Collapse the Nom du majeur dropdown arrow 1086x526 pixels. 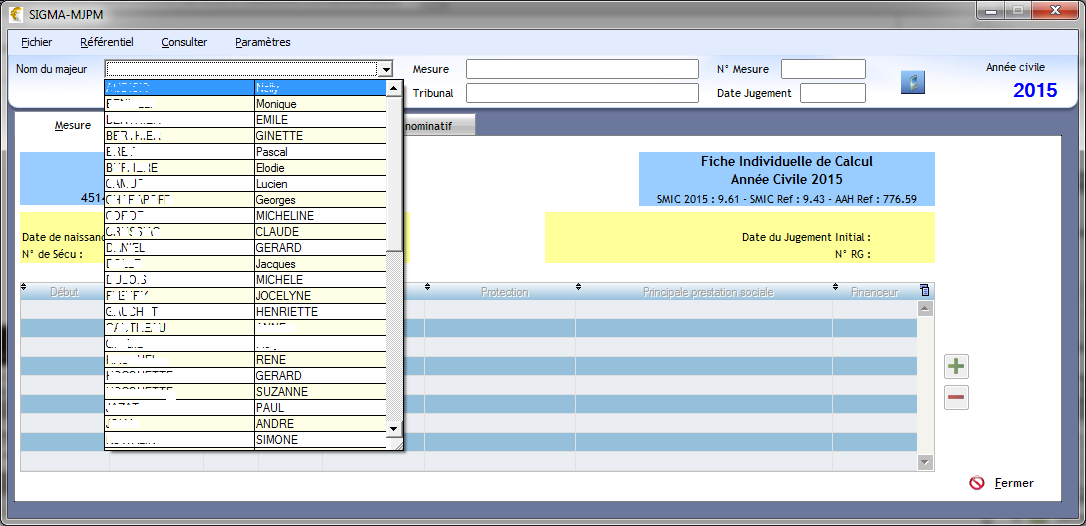[x=386, y=69]
